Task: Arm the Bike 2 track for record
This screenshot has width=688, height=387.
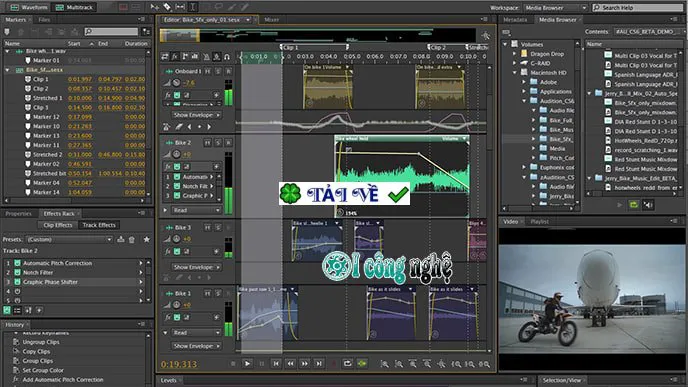Action: pos(229,143)
